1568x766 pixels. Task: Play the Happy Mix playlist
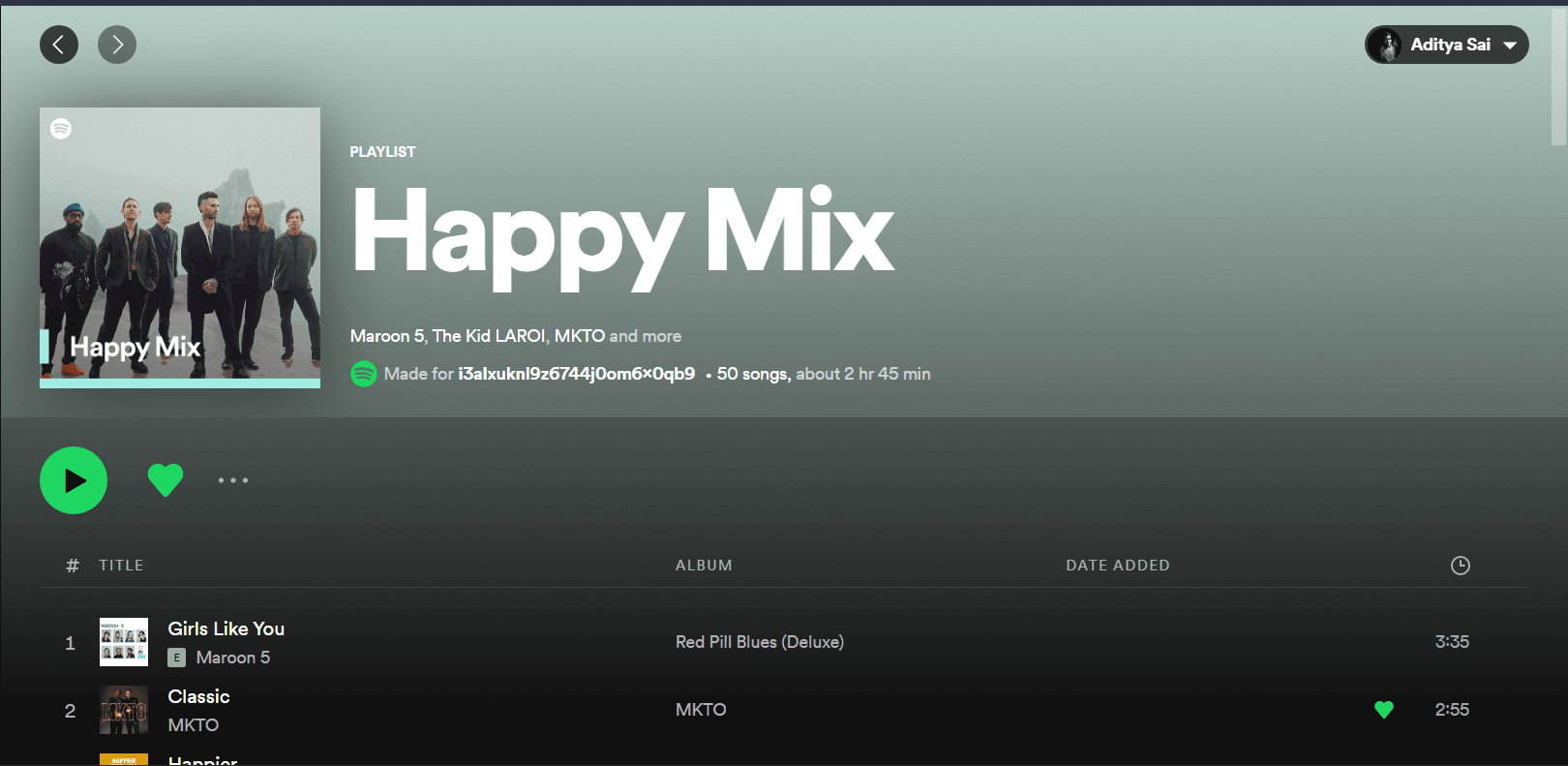pyautogui.click(x=74, y=480)
